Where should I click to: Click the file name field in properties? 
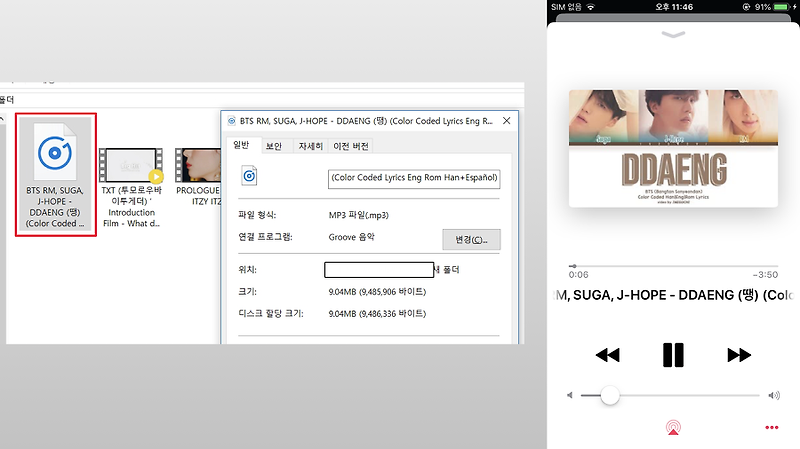(x=414, y=179)
